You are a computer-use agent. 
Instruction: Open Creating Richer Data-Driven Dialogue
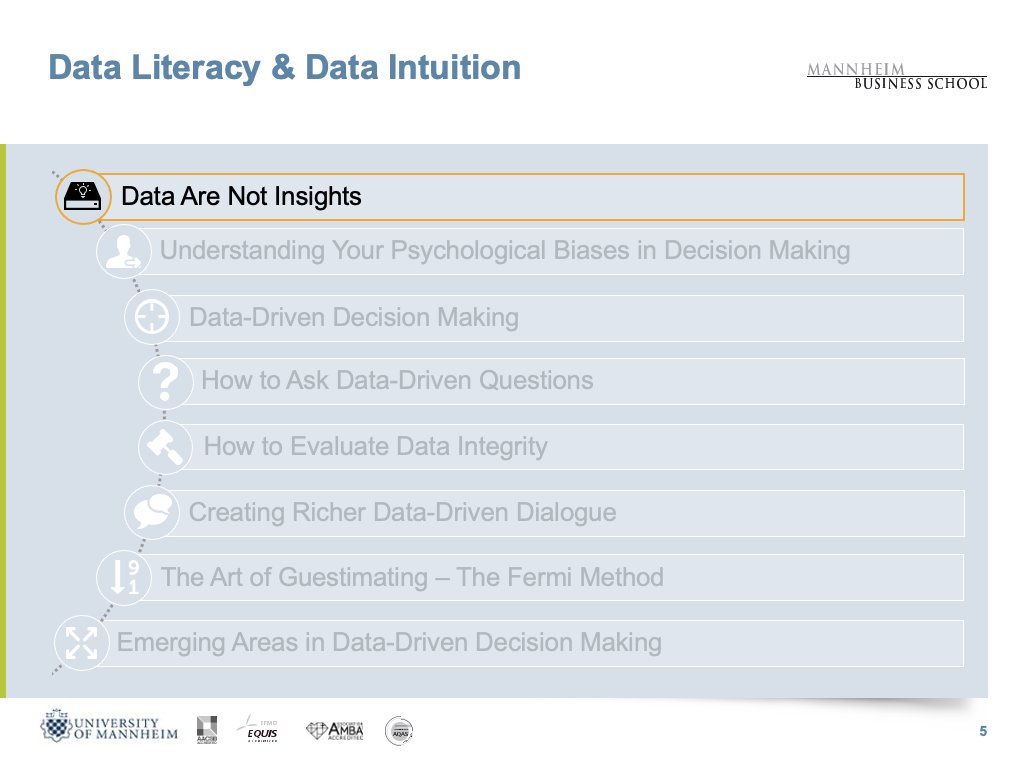click(402, 513)
